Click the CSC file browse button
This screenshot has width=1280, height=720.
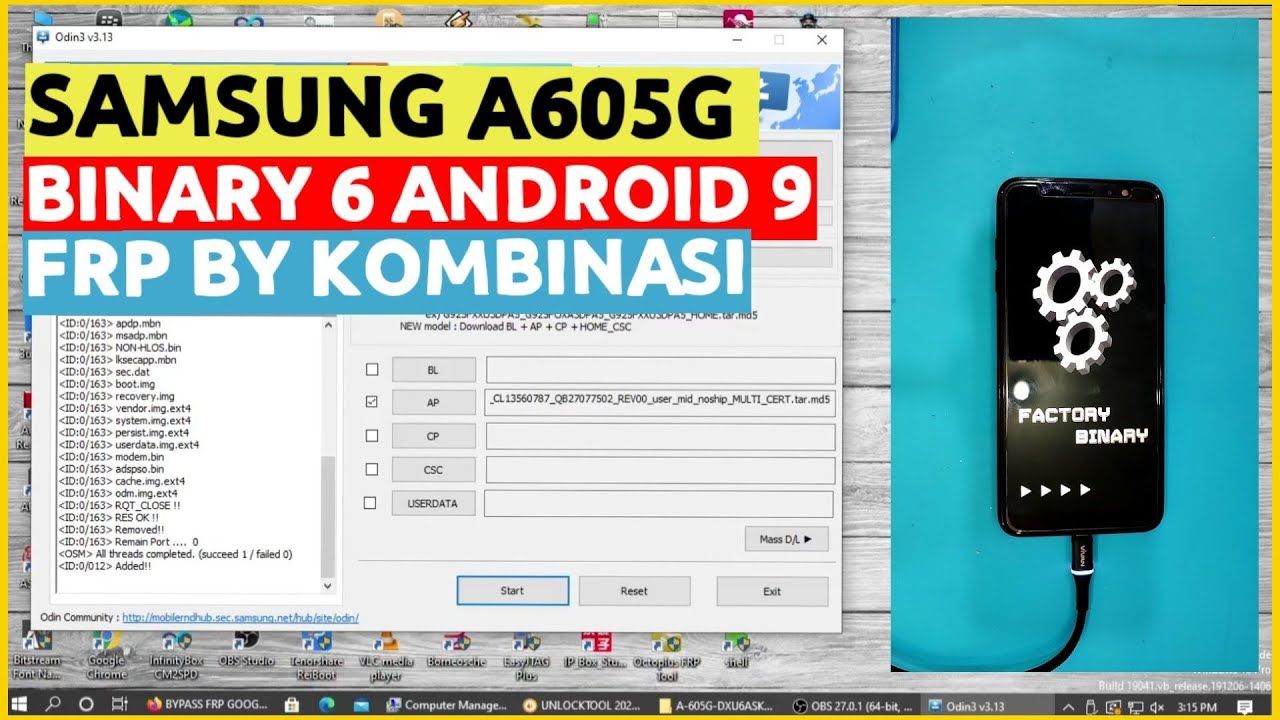click(x=433, y=470)
